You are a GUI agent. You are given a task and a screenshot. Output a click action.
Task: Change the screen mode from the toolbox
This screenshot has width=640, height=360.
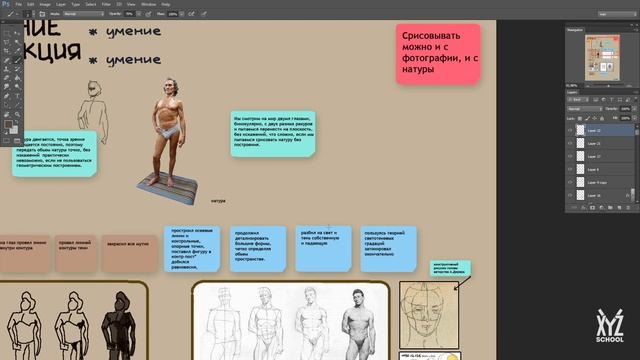pos(17,140)
